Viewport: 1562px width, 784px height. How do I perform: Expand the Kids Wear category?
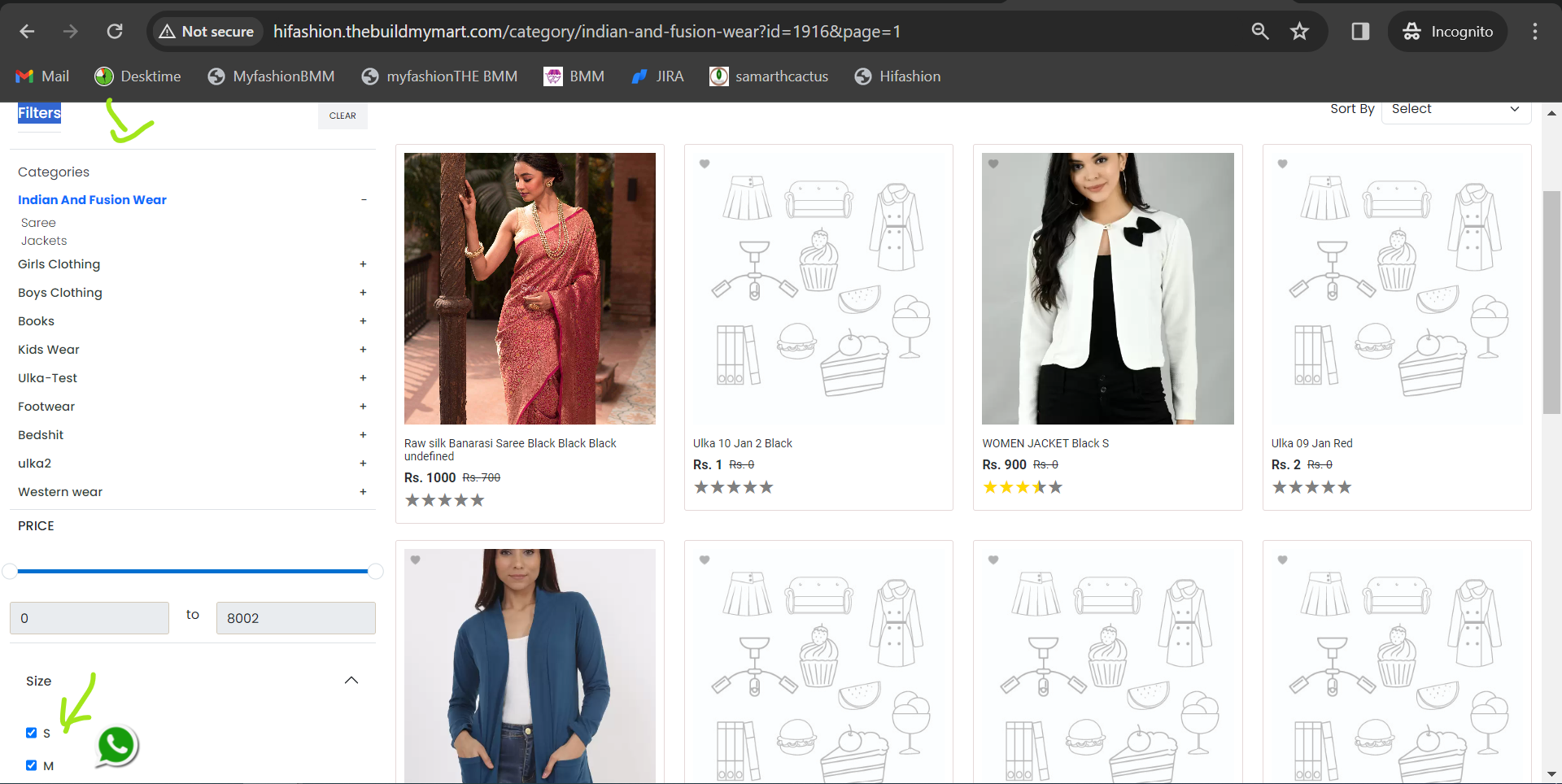point(364,350)
